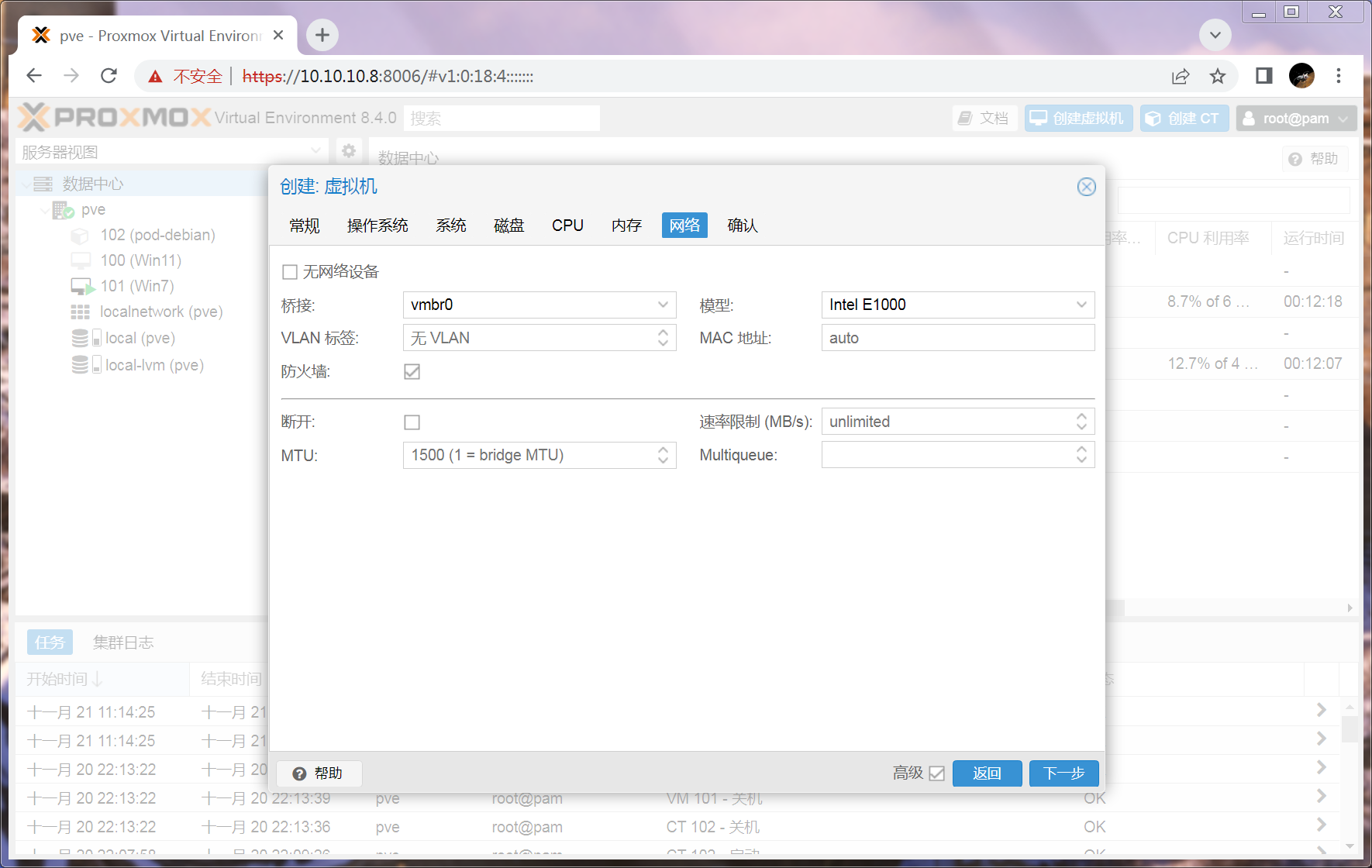Switch to the 磁盘 tab
Viewport: 1372px width, 868px height.
pos(508,226)
